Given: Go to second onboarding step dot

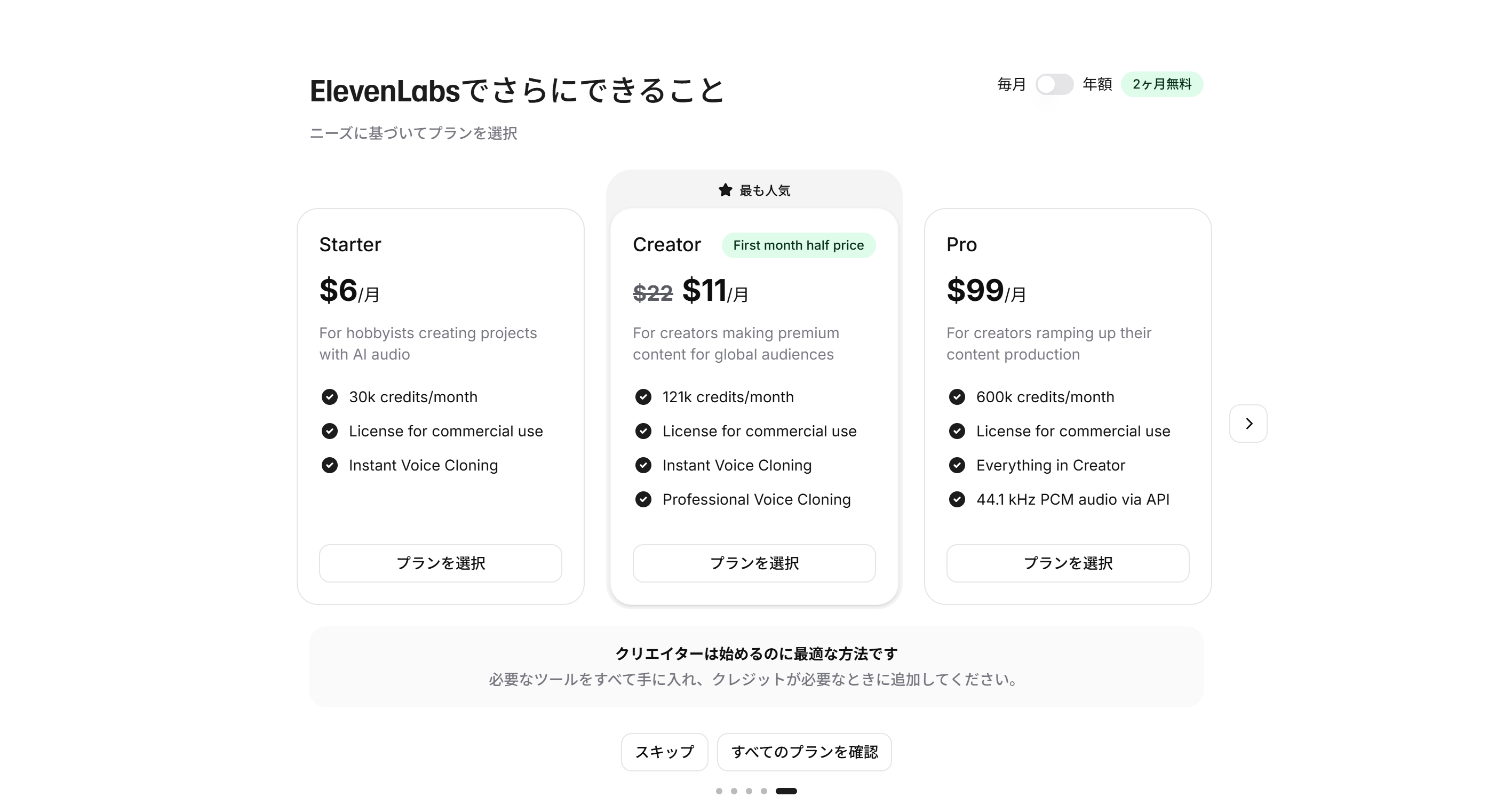Looking at the screenshot, I should point(734,791).
